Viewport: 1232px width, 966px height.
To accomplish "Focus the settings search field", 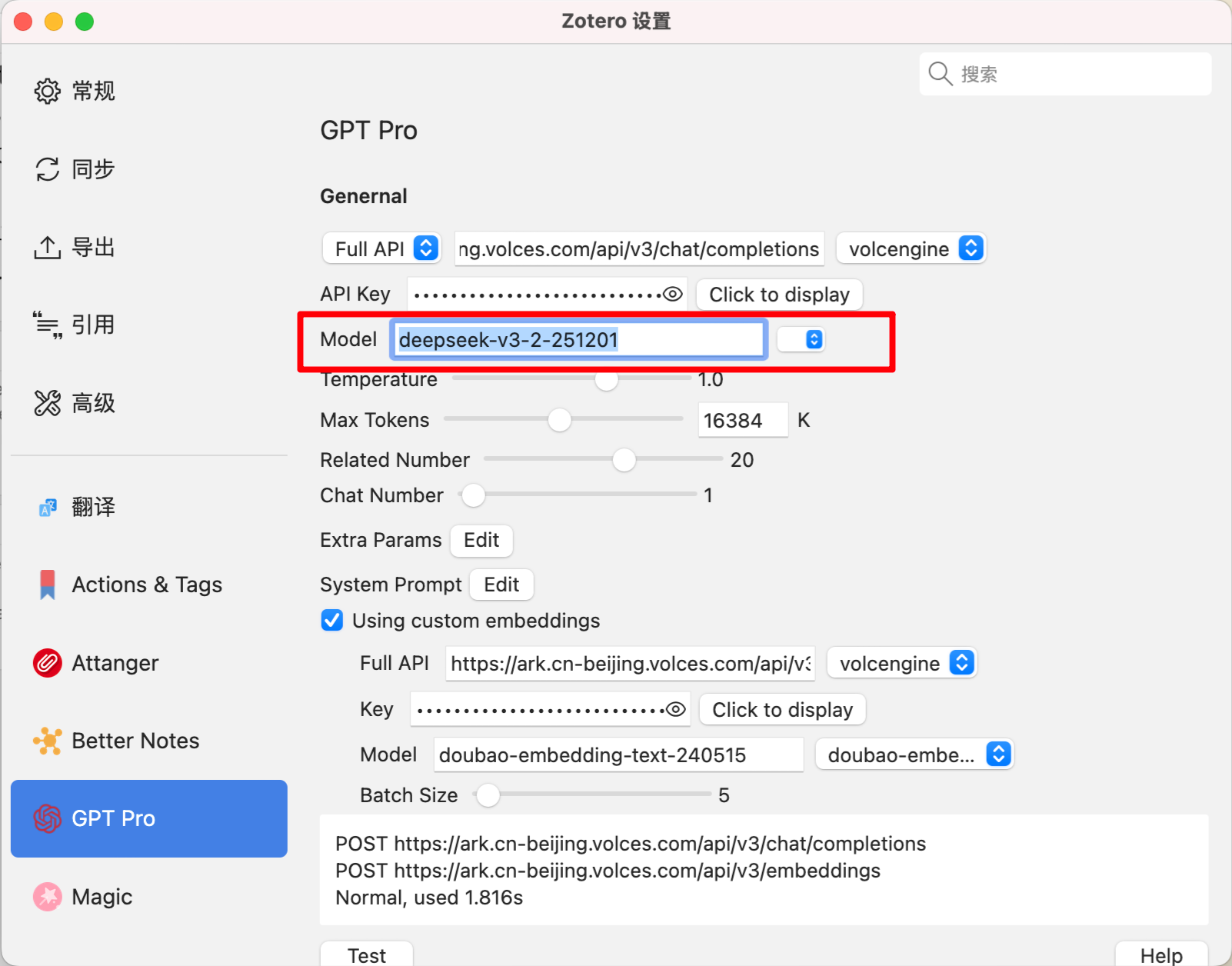I will [1065, 74].
